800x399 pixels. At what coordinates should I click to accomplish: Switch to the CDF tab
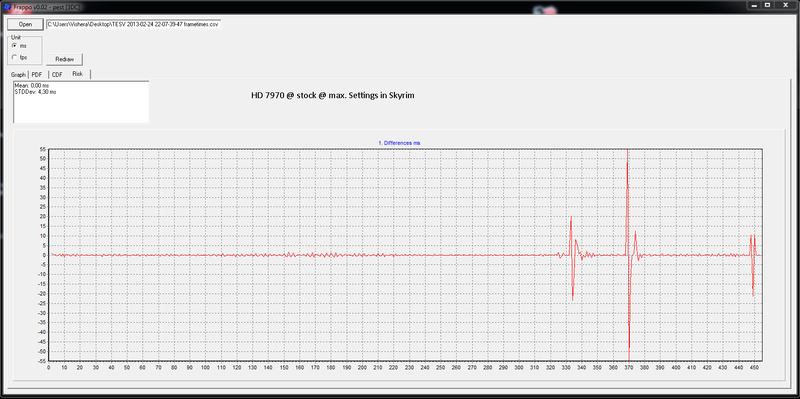click(x=57, y=74)
